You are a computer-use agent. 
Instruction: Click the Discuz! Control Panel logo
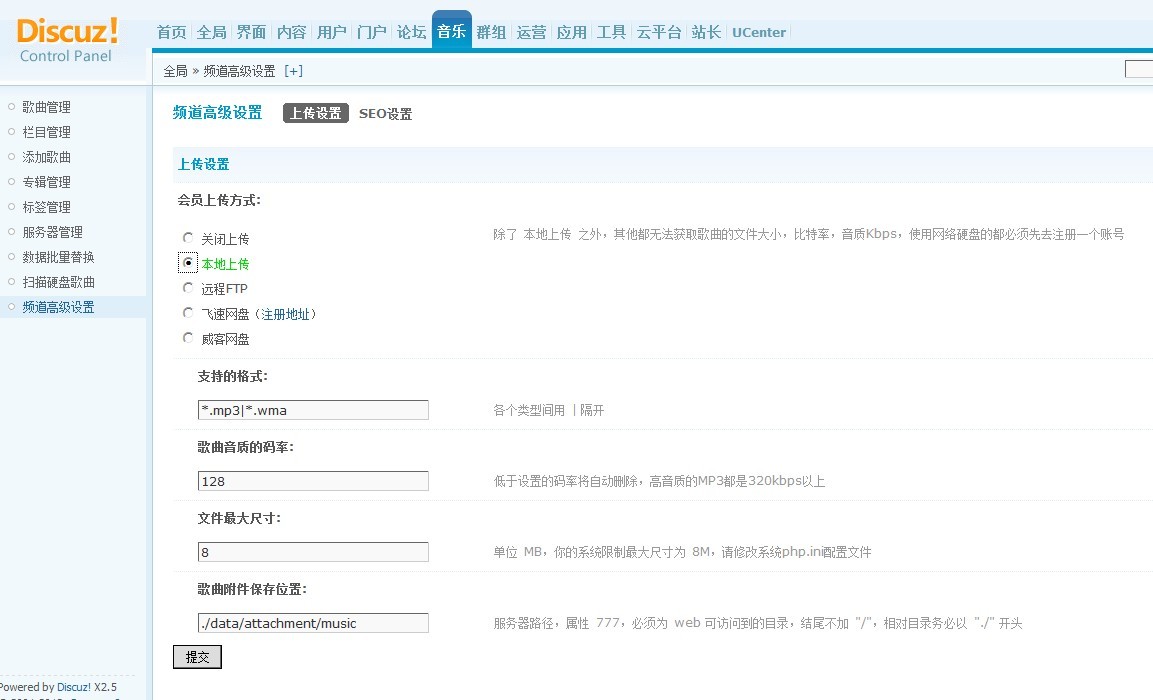tap(68, 38)
